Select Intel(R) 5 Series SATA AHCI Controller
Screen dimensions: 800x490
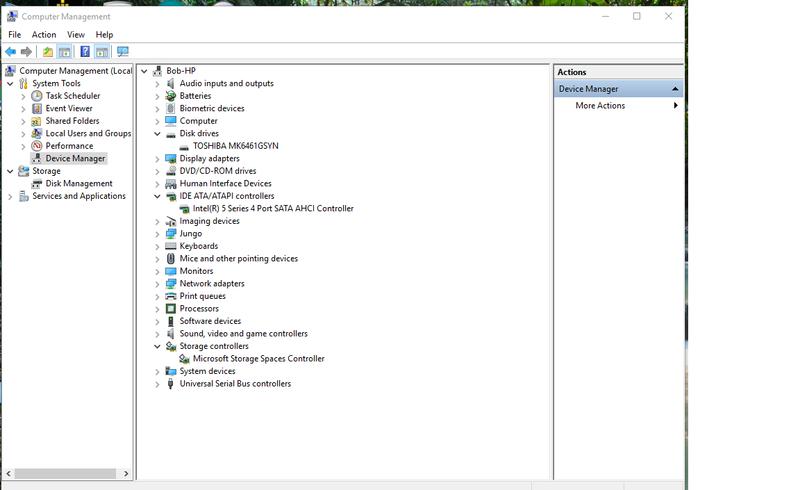click(x=273, y=209)
